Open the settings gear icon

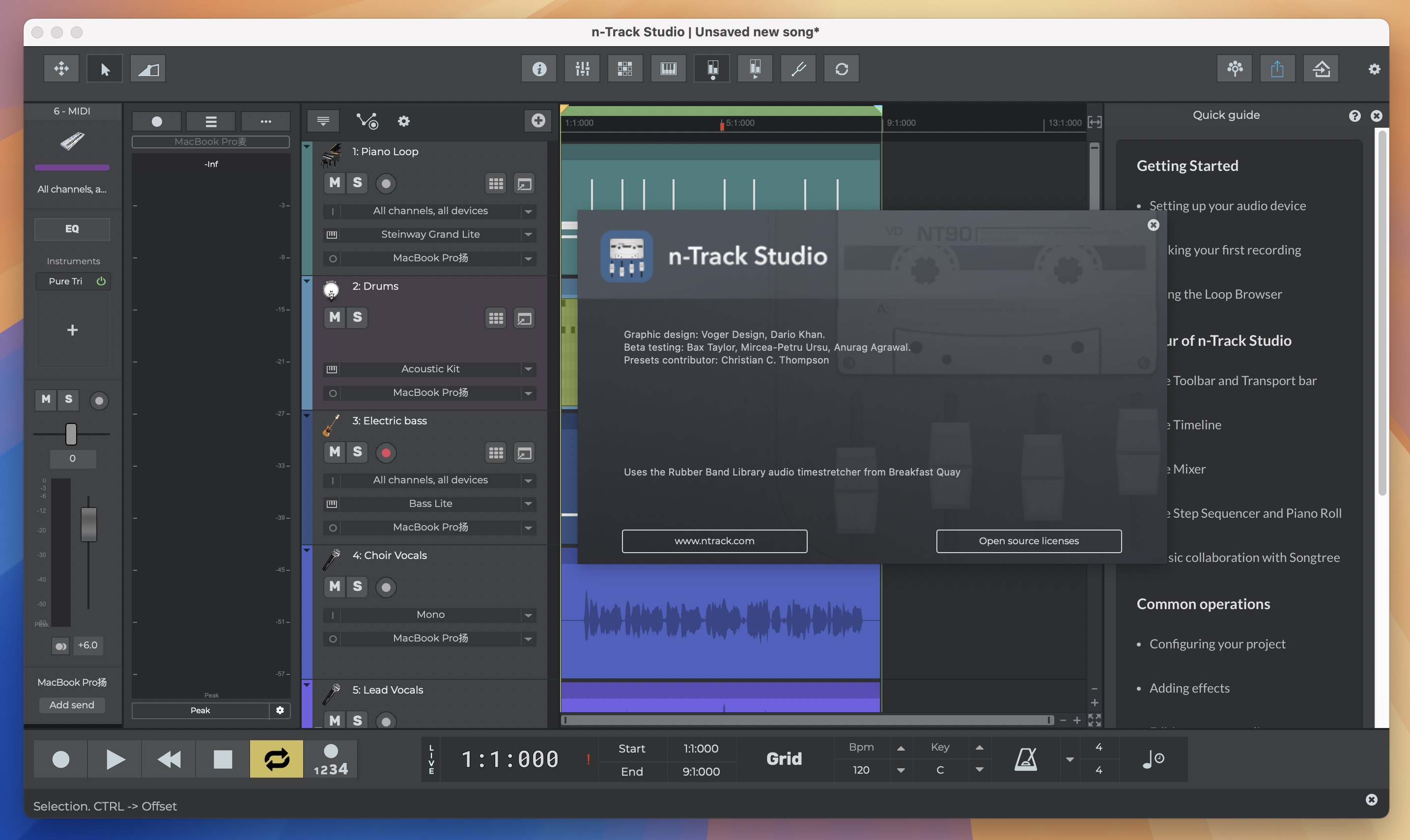point(1374,68)
